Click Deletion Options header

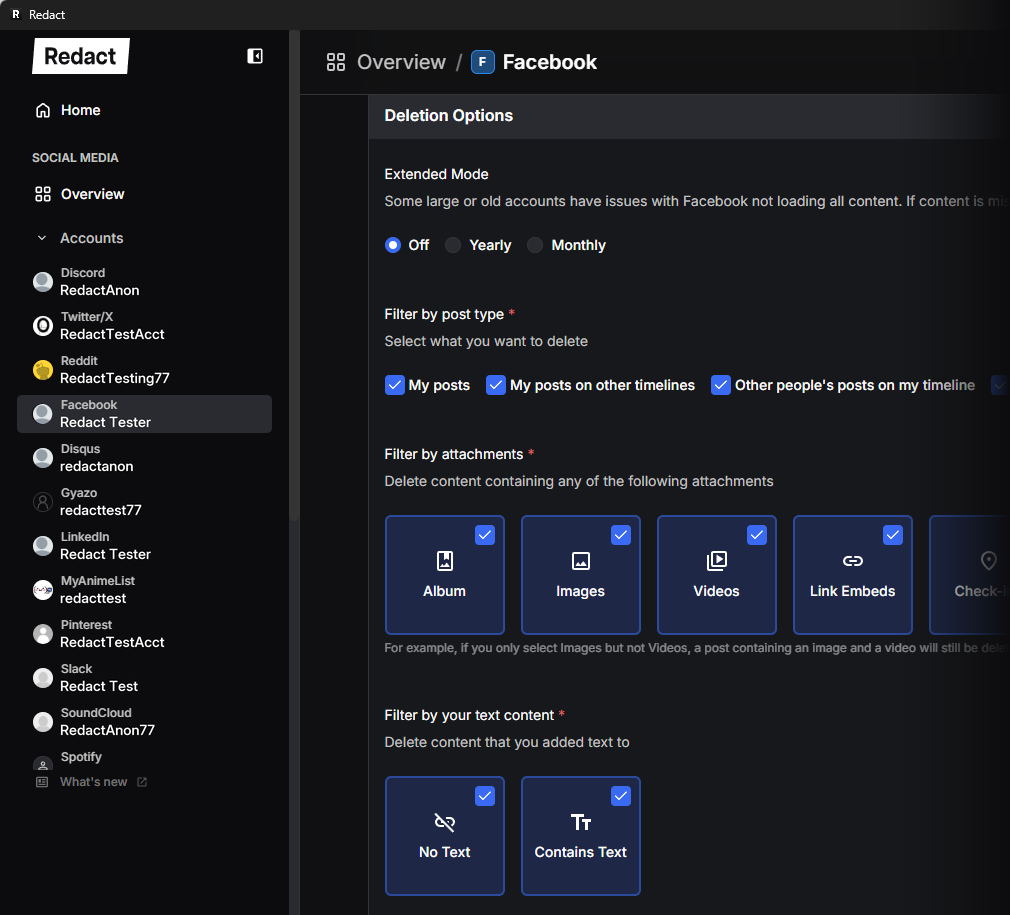448,116
